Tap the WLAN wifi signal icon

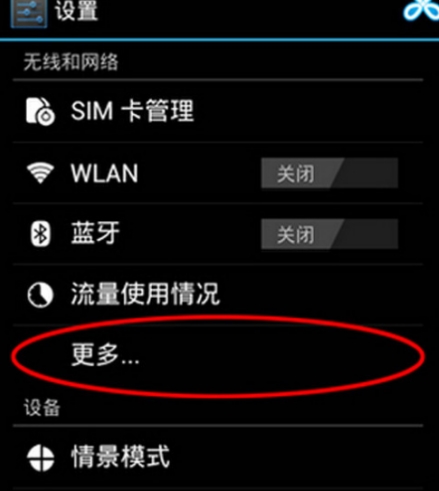(x=40, y=173)
